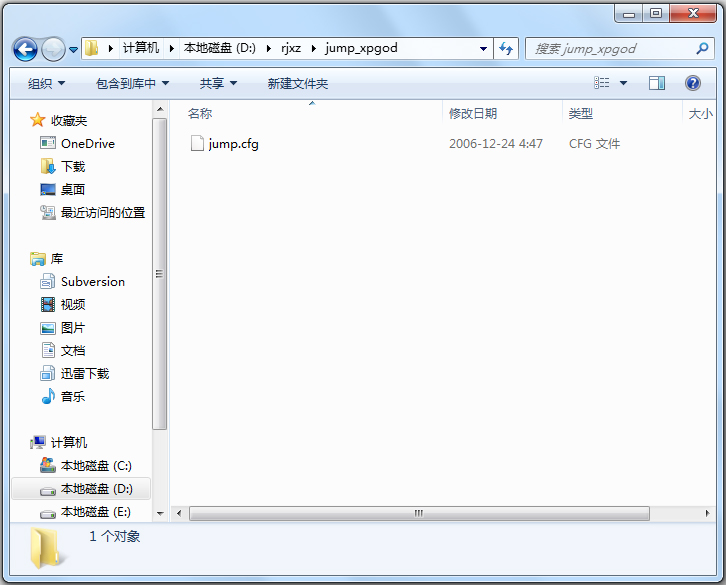Sort by the 大小 column header
The width and height of the screenshot is (726, 585).
[701, 113]
